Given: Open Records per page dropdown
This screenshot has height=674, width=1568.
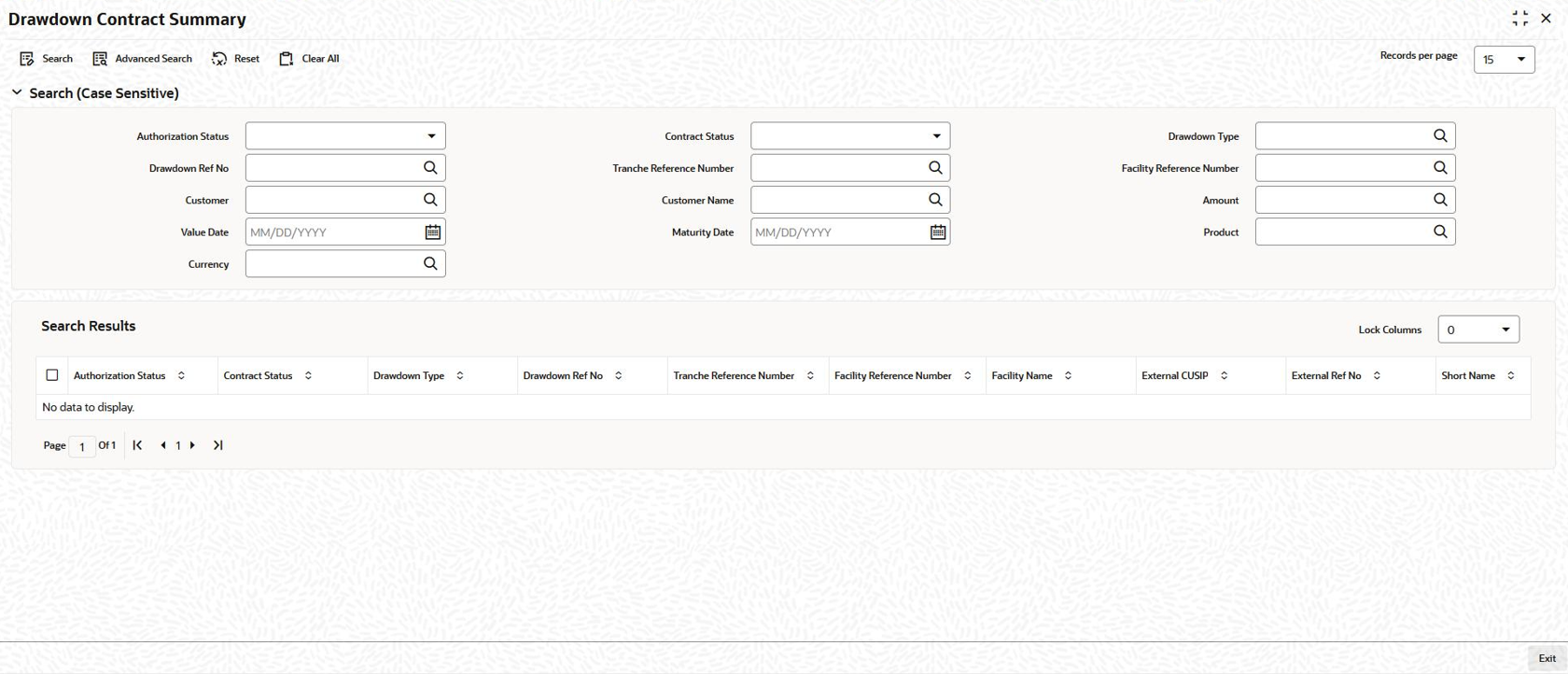Looking at the screenshot, I should click(1505, 59).
